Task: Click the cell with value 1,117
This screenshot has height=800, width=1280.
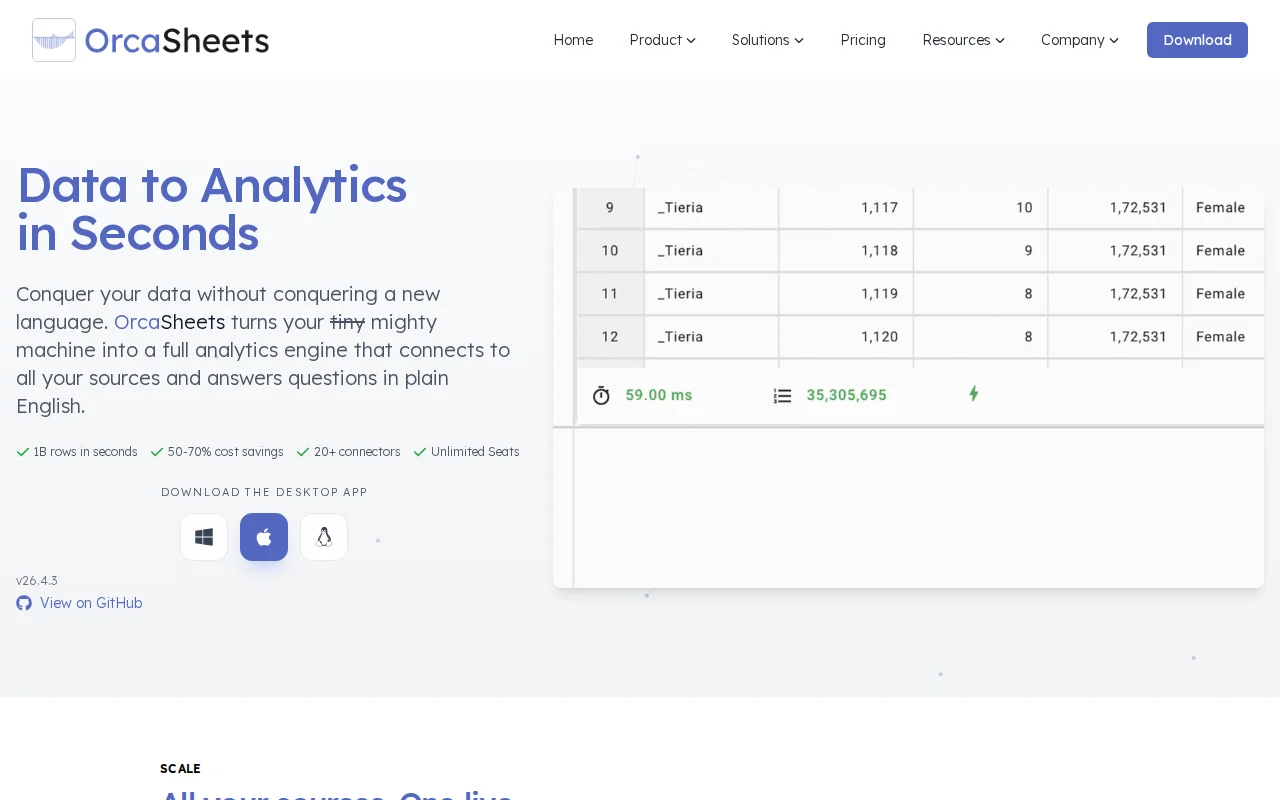Action: pos(846,208)
